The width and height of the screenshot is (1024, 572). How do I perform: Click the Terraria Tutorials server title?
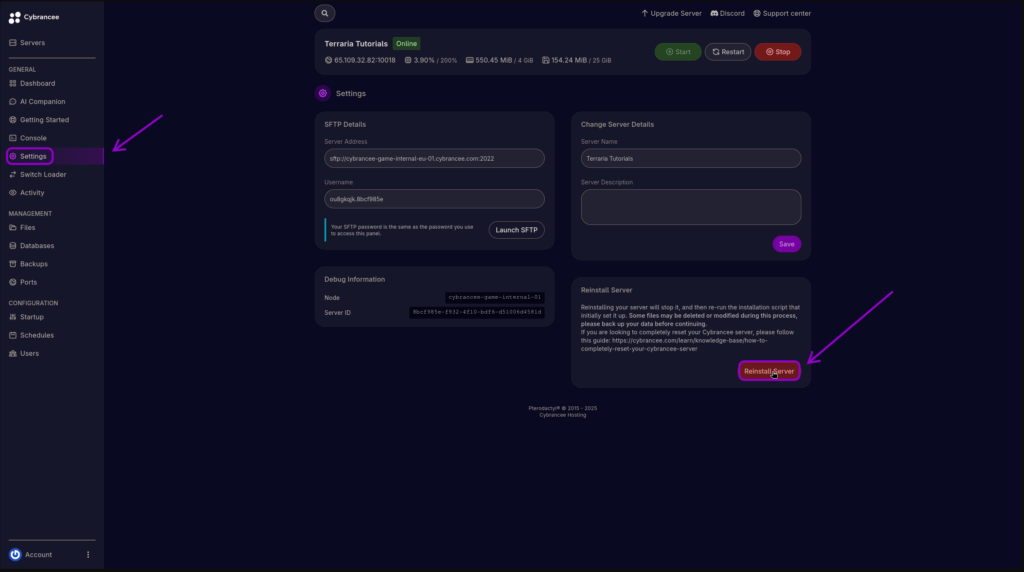click(356, 44)
